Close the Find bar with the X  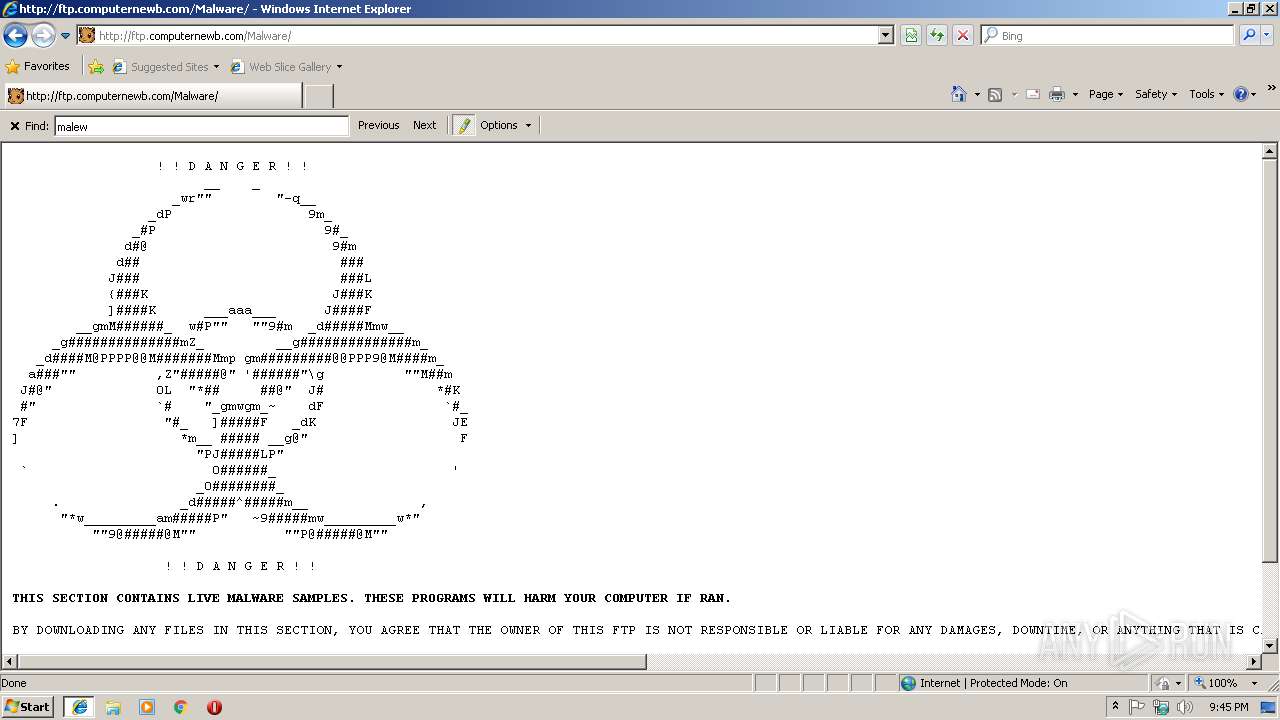(x=15, y=126)
